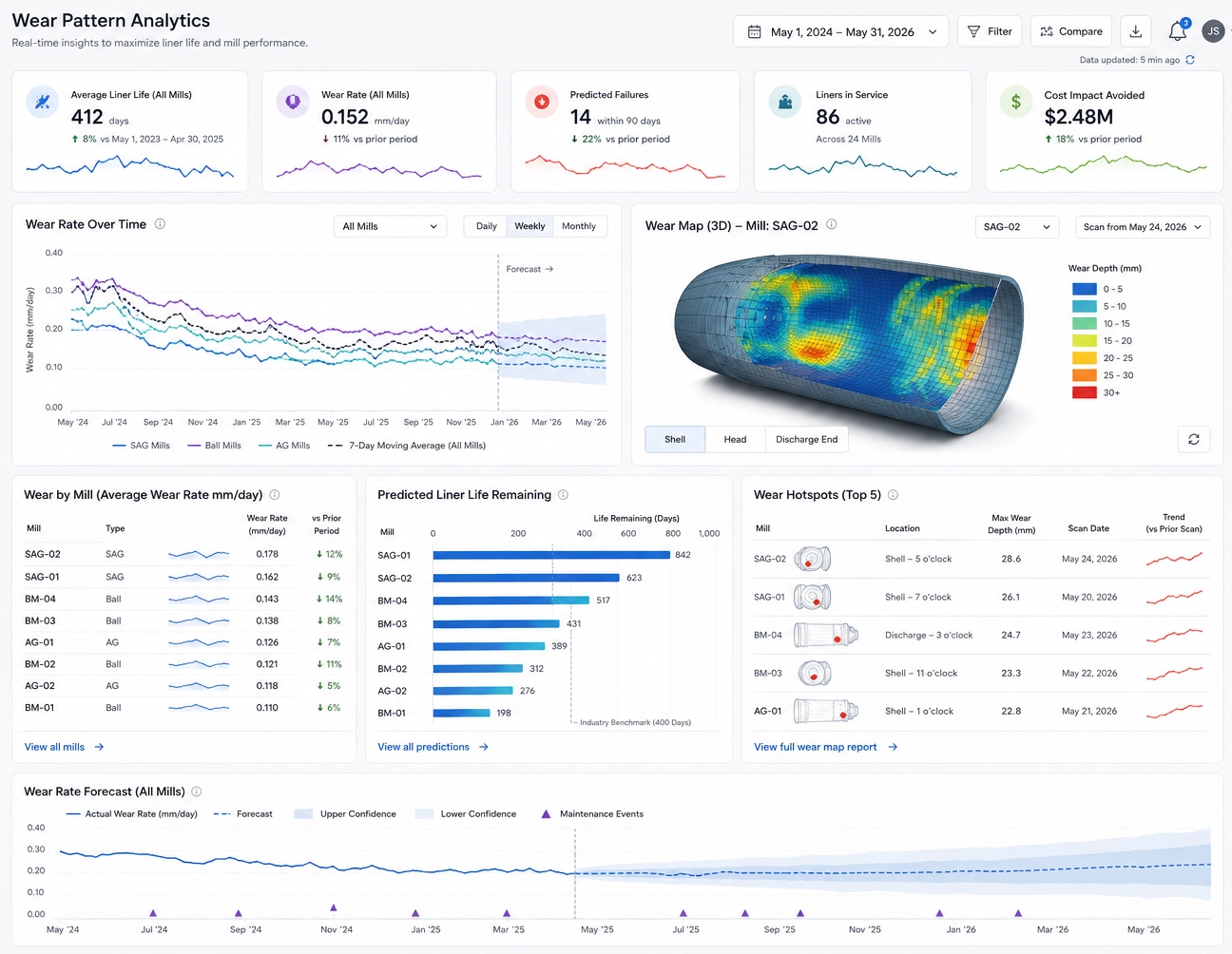Open the SAG-02 mill selector dropdown
The width and height of the screenshot is (1232, 954).
click(1017, 227)
